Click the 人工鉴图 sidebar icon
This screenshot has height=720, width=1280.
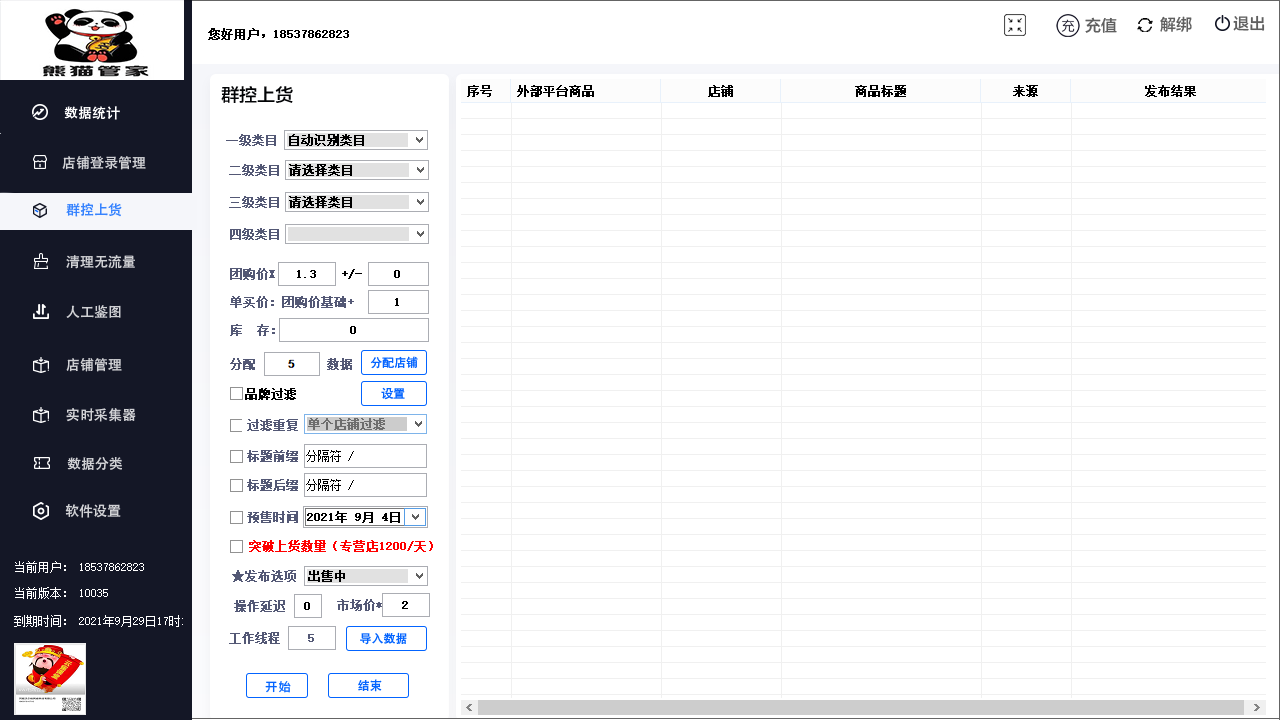click(41, 312)
